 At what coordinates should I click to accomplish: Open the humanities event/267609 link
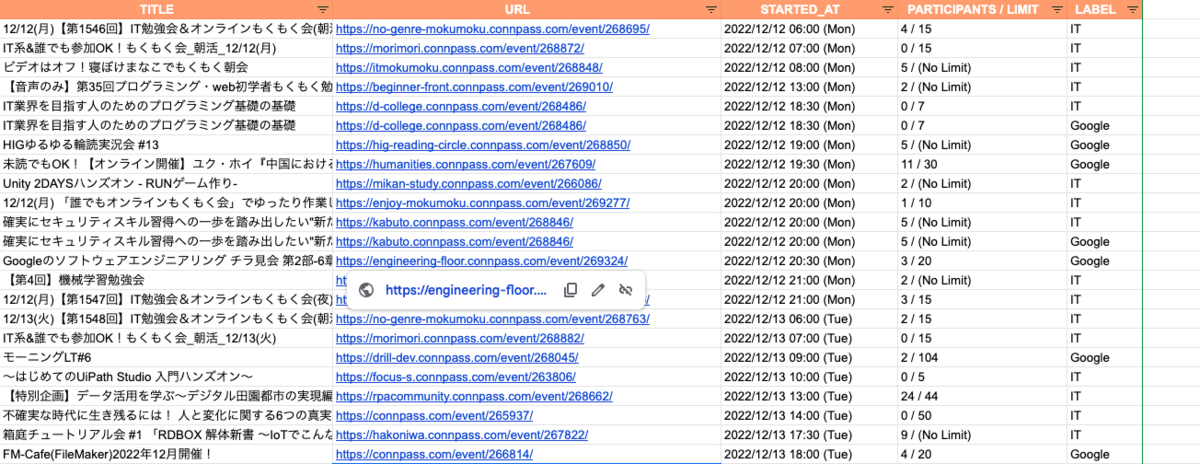click(466, 164)
